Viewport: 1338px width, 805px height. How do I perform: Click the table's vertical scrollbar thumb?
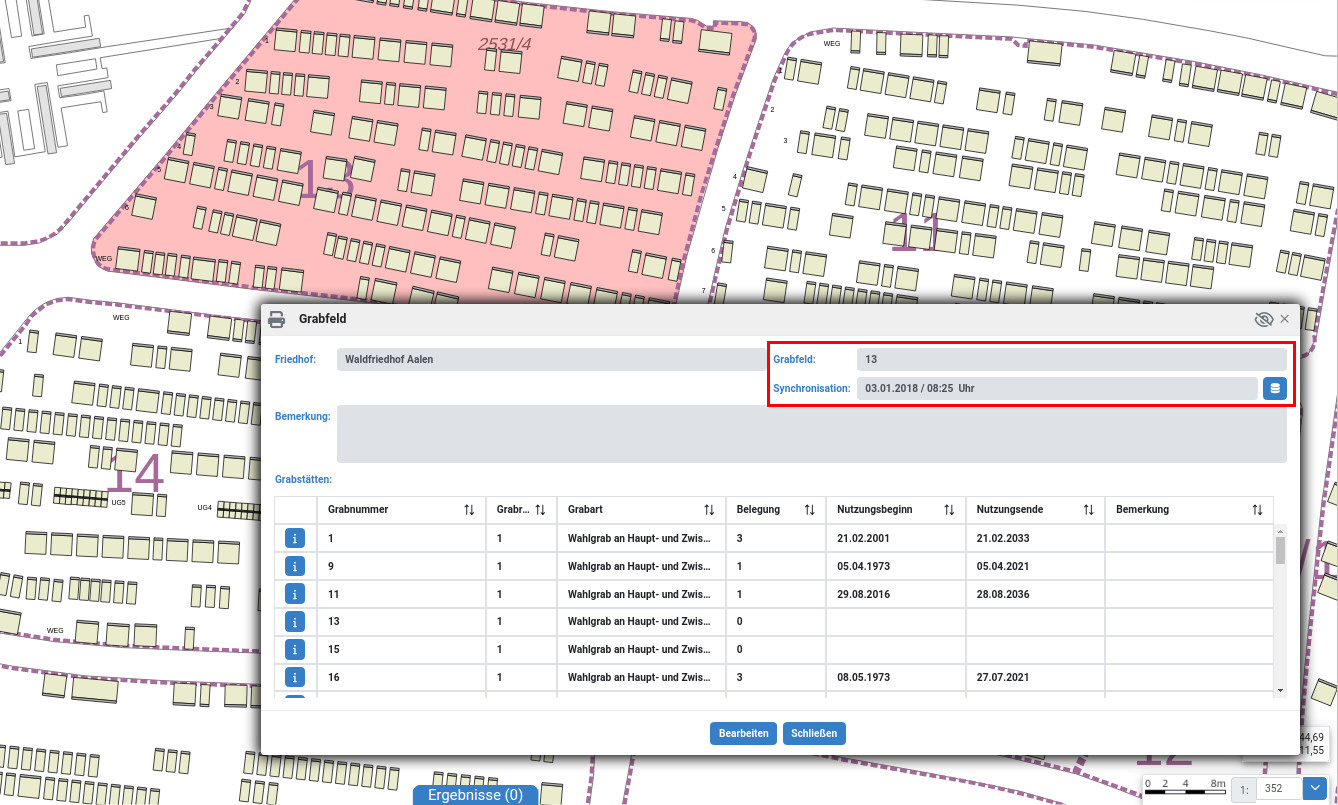pos(1280,550)
